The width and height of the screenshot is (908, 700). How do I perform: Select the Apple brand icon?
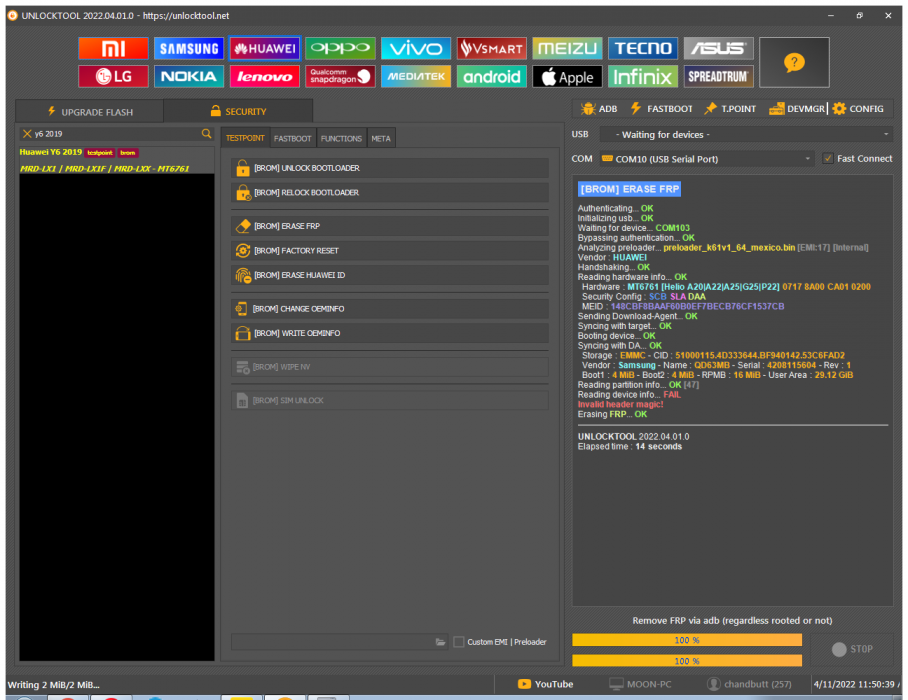[x=568, y=76]
